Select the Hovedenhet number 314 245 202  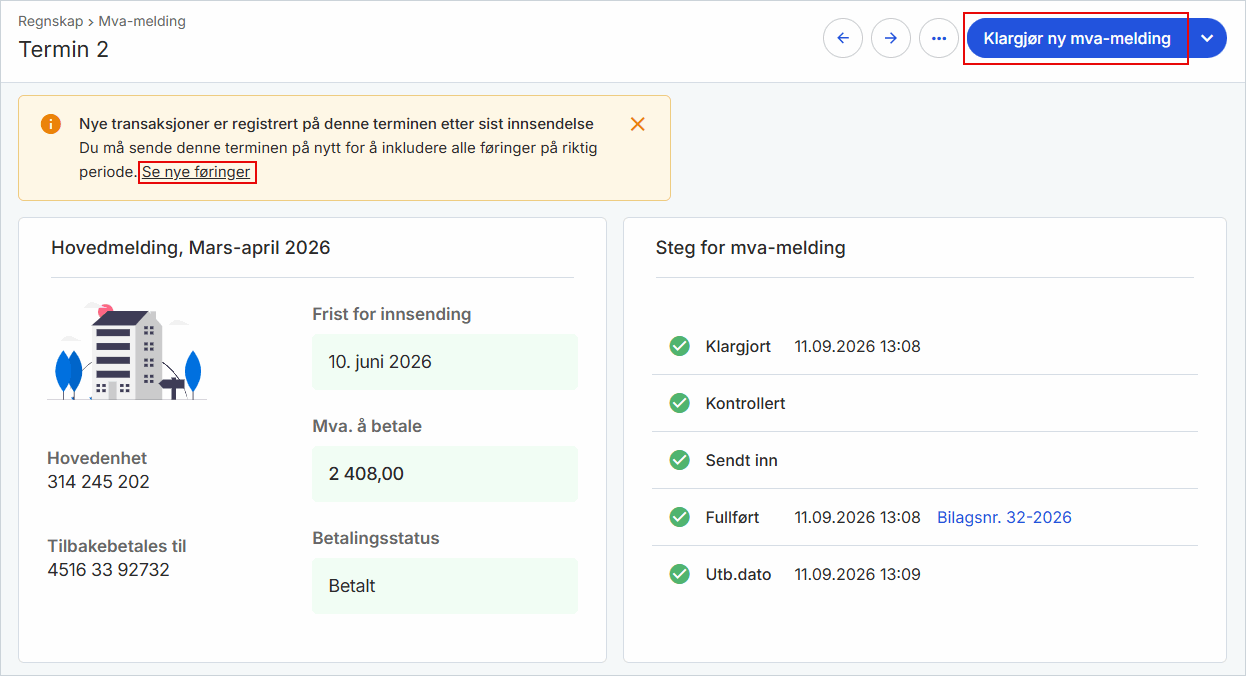pyautogui.click(x=98, y=482)
